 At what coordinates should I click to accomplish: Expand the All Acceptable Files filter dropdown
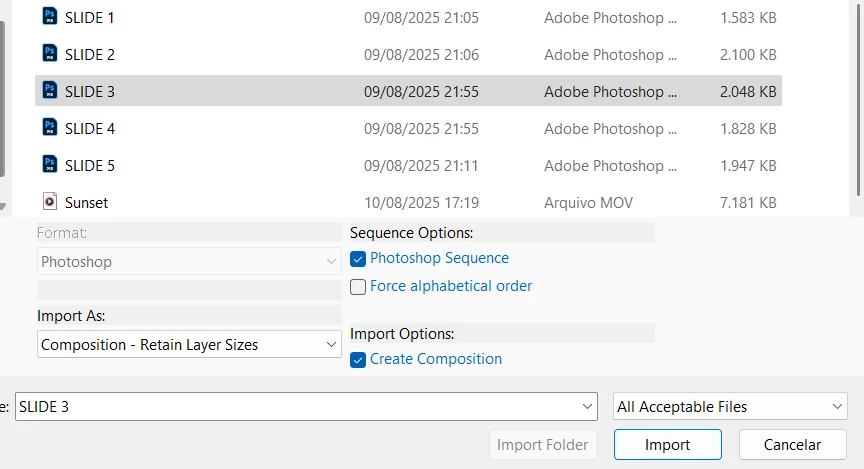pyautogui.click(x=730, y=407)
